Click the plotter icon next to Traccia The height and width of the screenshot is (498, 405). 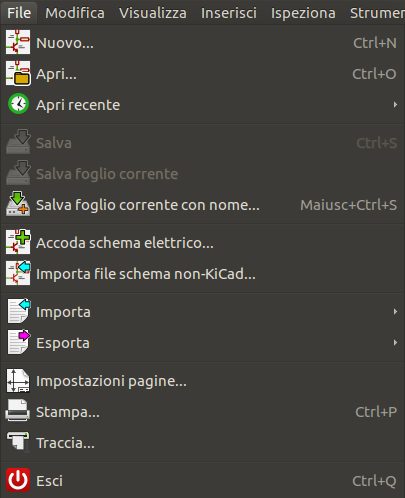coord(18,442)
